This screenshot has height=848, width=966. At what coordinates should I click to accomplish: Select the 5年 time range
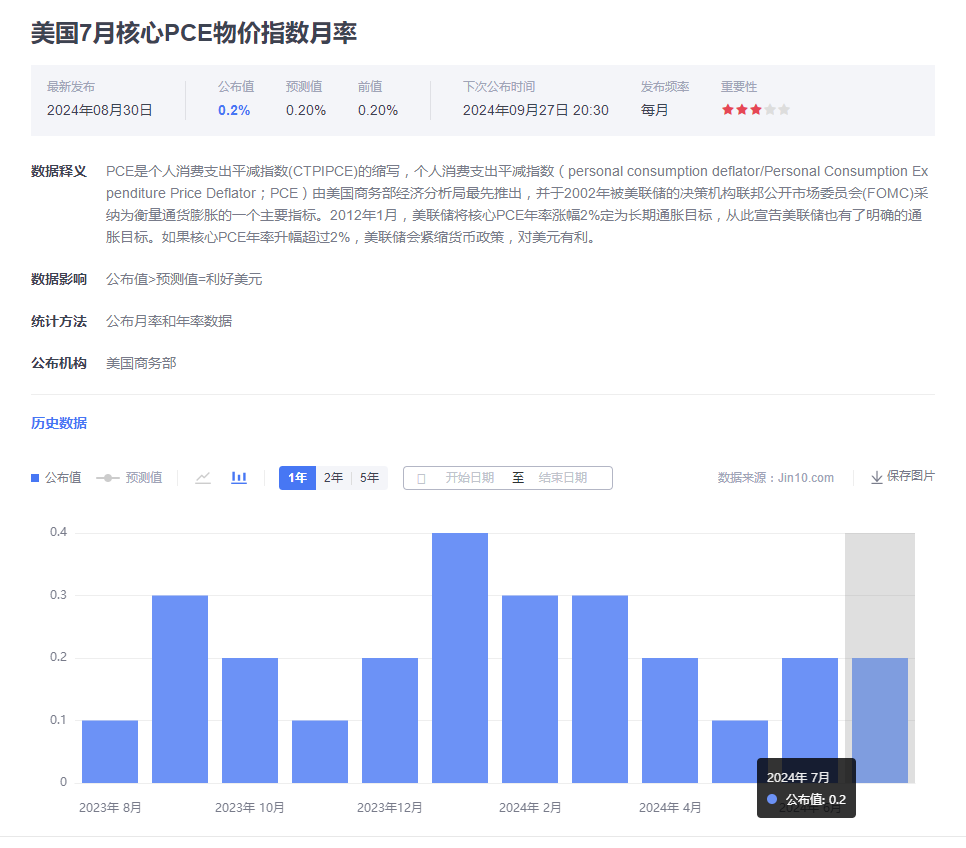(x=369, y=478)
